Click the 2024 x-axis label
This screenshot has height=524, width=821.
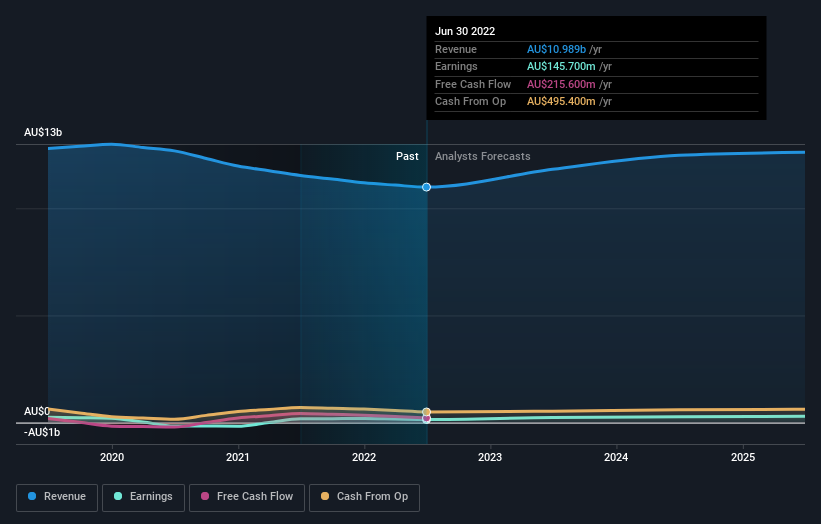[x=616, y=457]
